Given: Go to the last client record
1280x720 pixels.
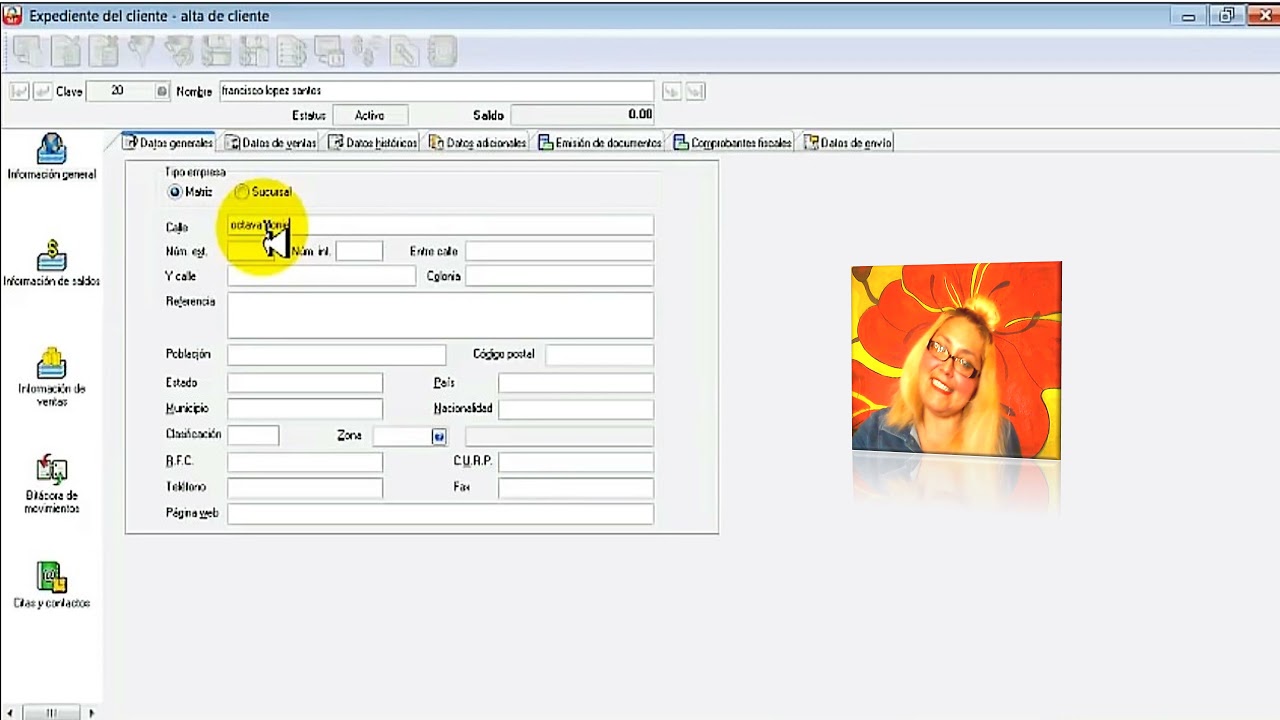Looking at the screenshot, I should pos(695,91).
